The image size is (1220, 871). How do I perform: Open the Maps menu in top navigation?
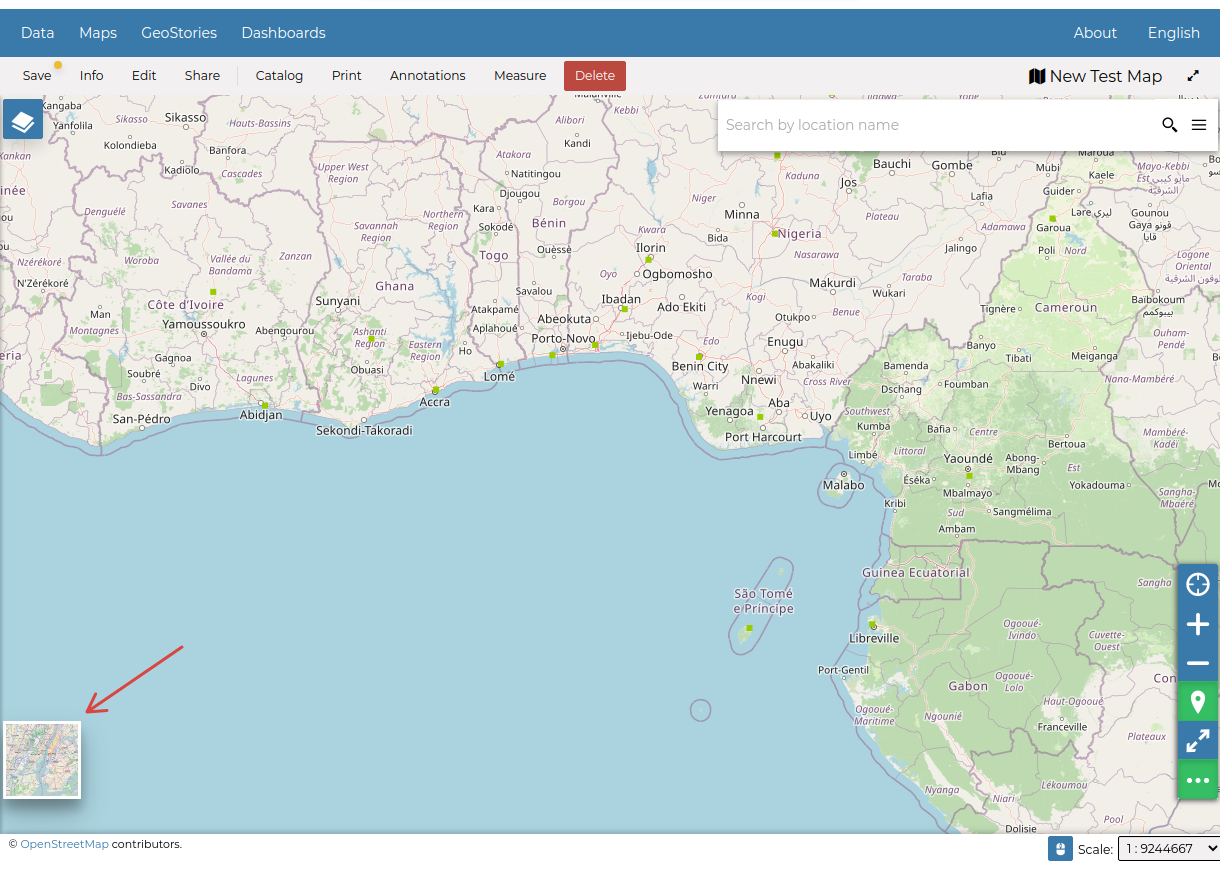click(98, 33)
